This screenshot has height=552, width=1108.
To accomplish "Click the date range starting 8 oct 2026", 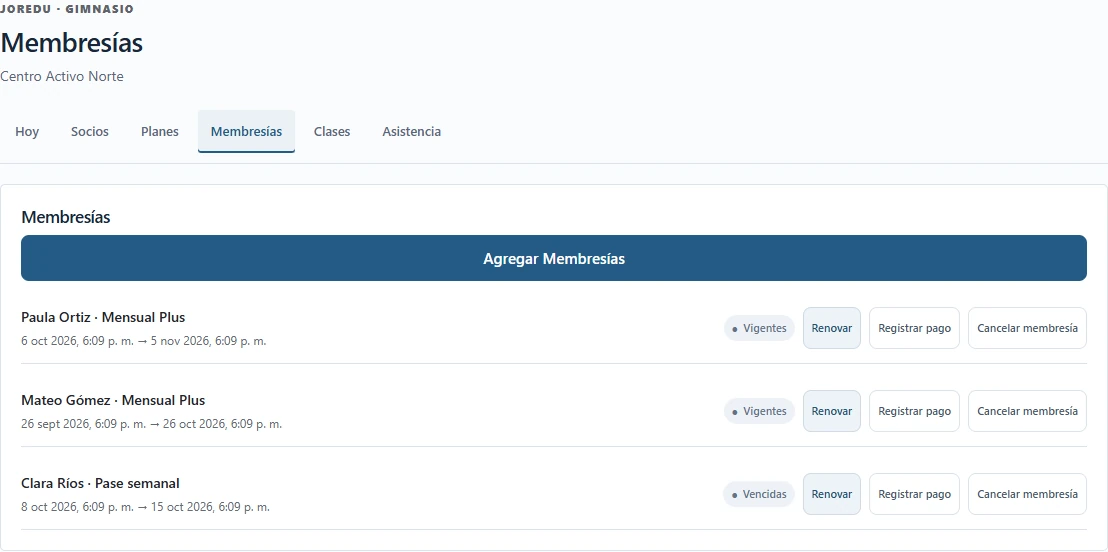I will [145, 507].
